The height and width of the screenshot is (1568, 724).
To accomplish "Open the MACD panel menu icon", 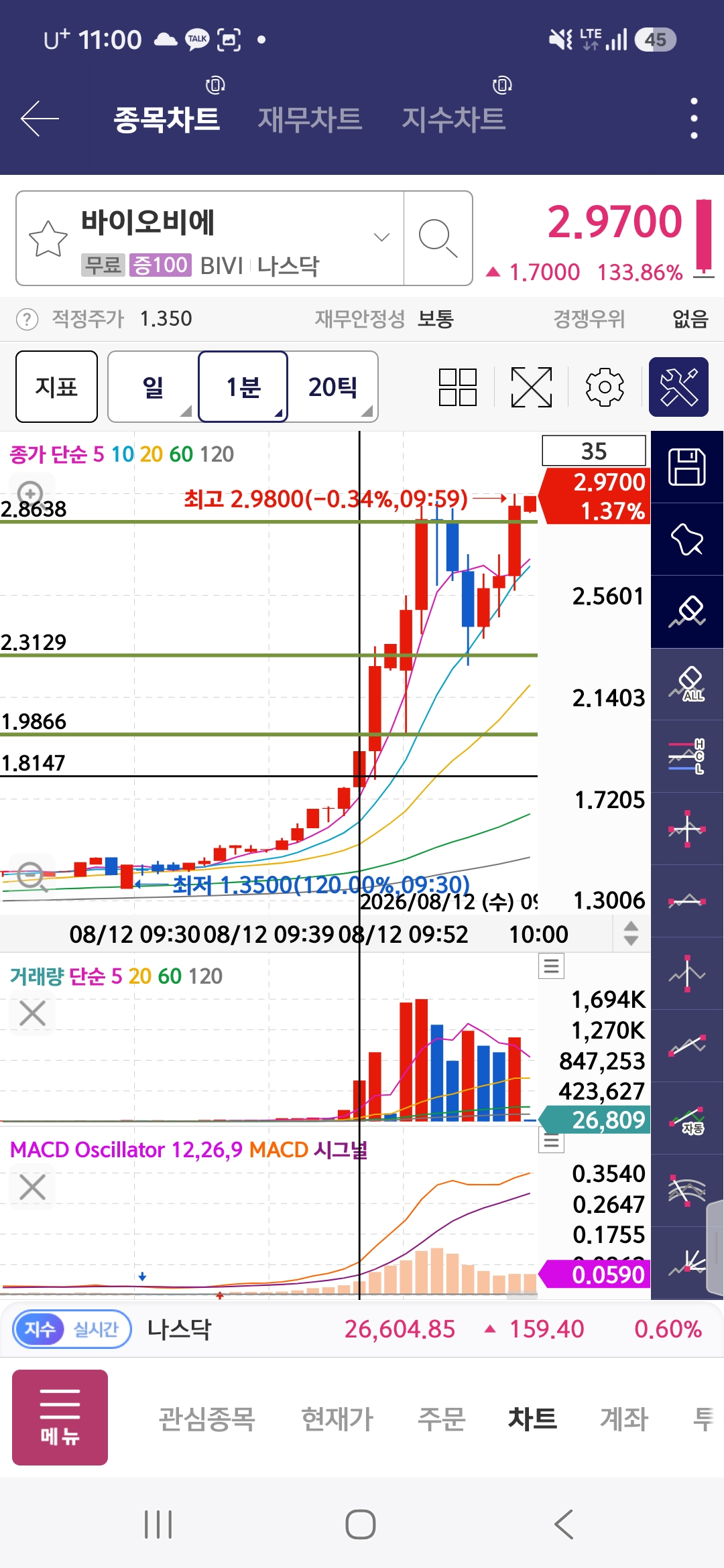I will pyautogui.click(x=552, y=1140).
